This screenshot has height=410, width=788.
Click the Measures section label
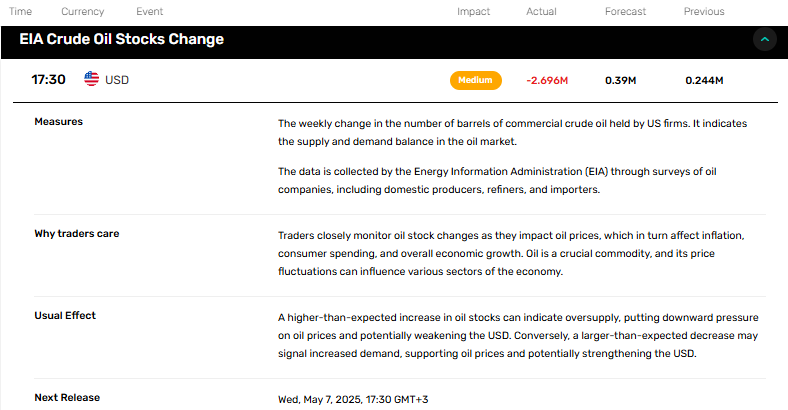coord(59,122)
